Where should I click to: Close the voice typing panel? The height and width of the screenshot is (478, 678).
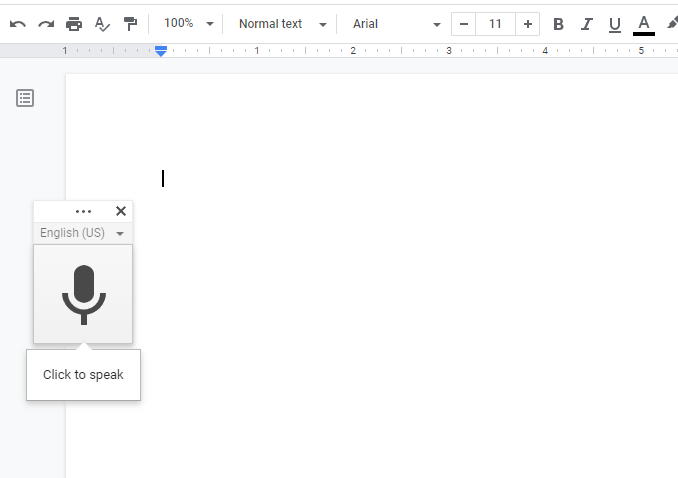pyautogui.click(x=121, y=211)
